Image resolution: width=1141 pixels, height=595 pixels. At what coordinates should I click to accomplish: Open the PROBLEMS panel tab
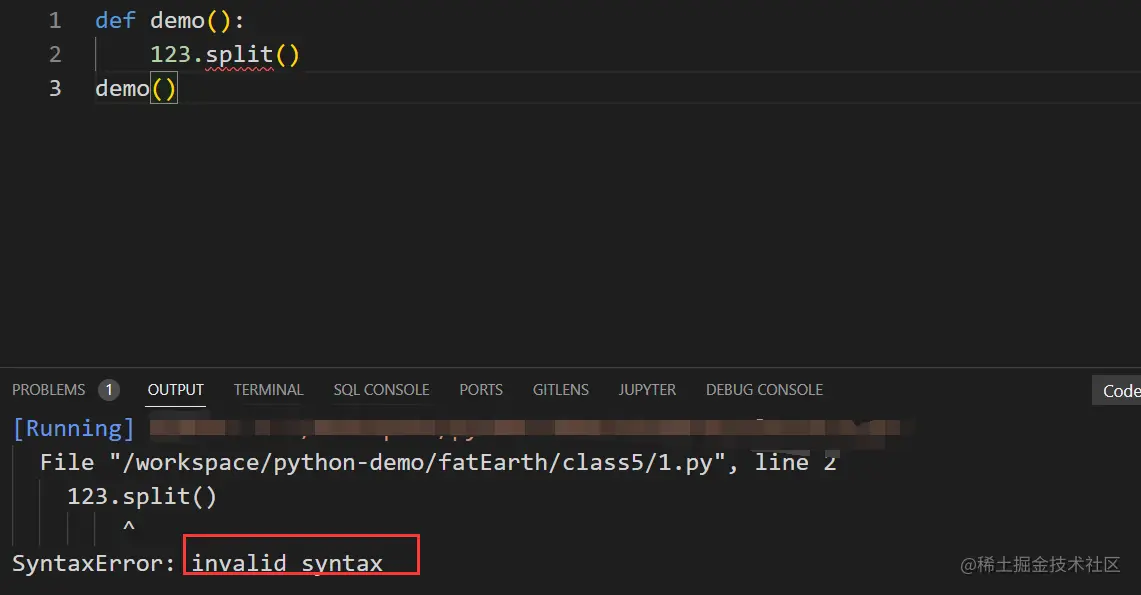pos(49,390)
